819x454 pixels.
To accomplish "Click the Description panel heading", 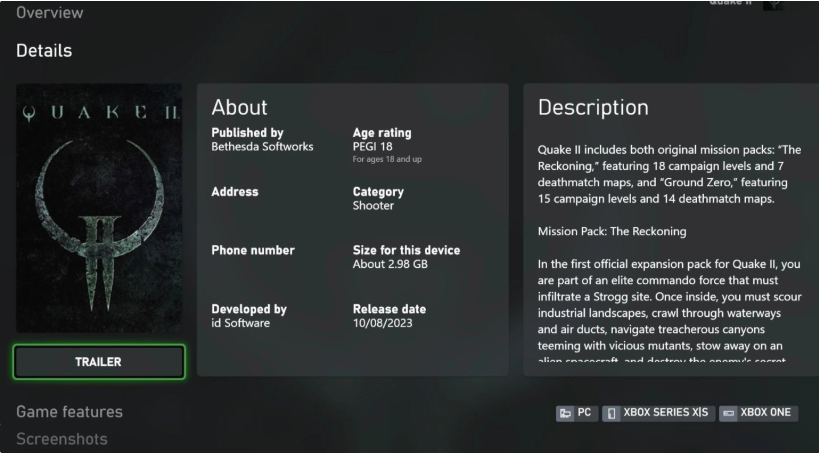I will click(x=593, y=108).
